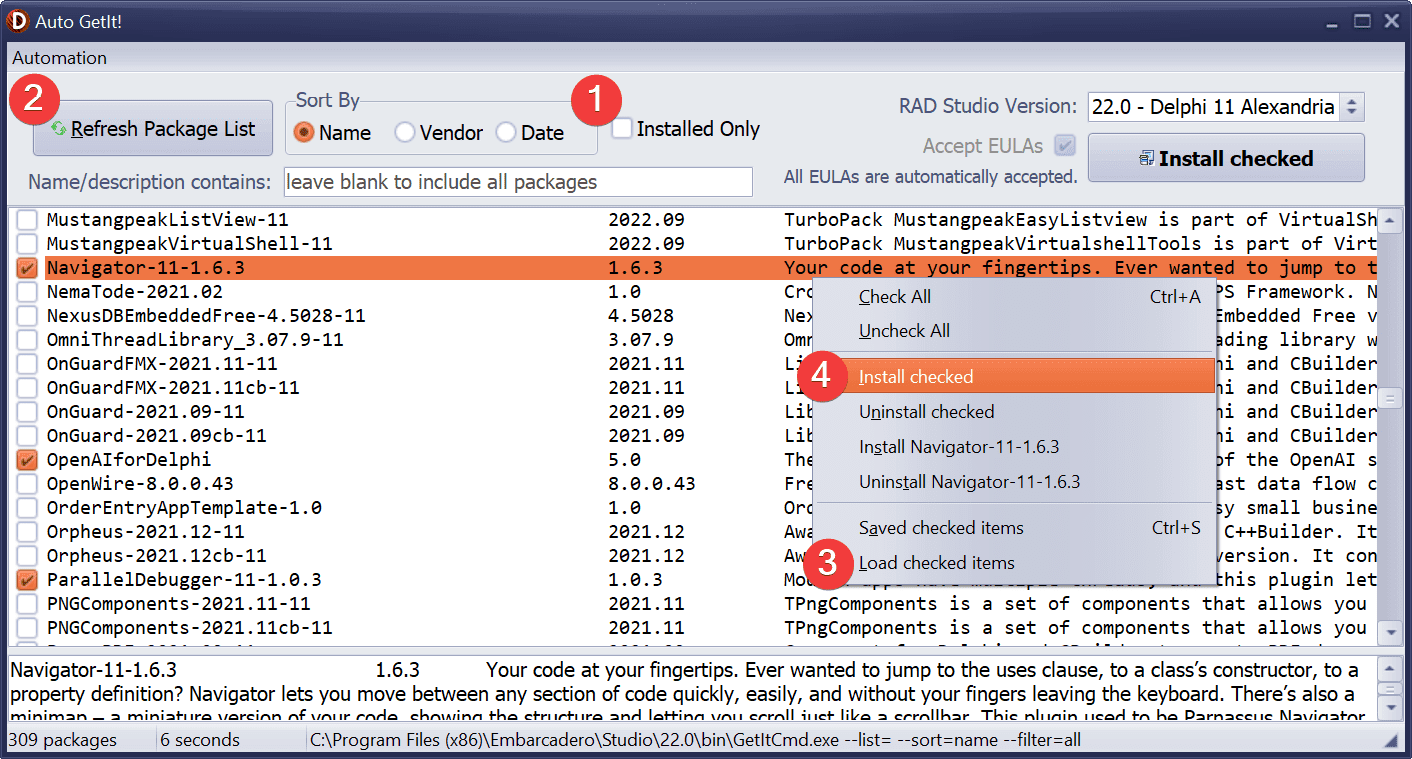Image resolution: width=1412 pixels, height=759 pixels.
Task: Enable the Installed Only checkbox
Action: click(x=622, y=129)
